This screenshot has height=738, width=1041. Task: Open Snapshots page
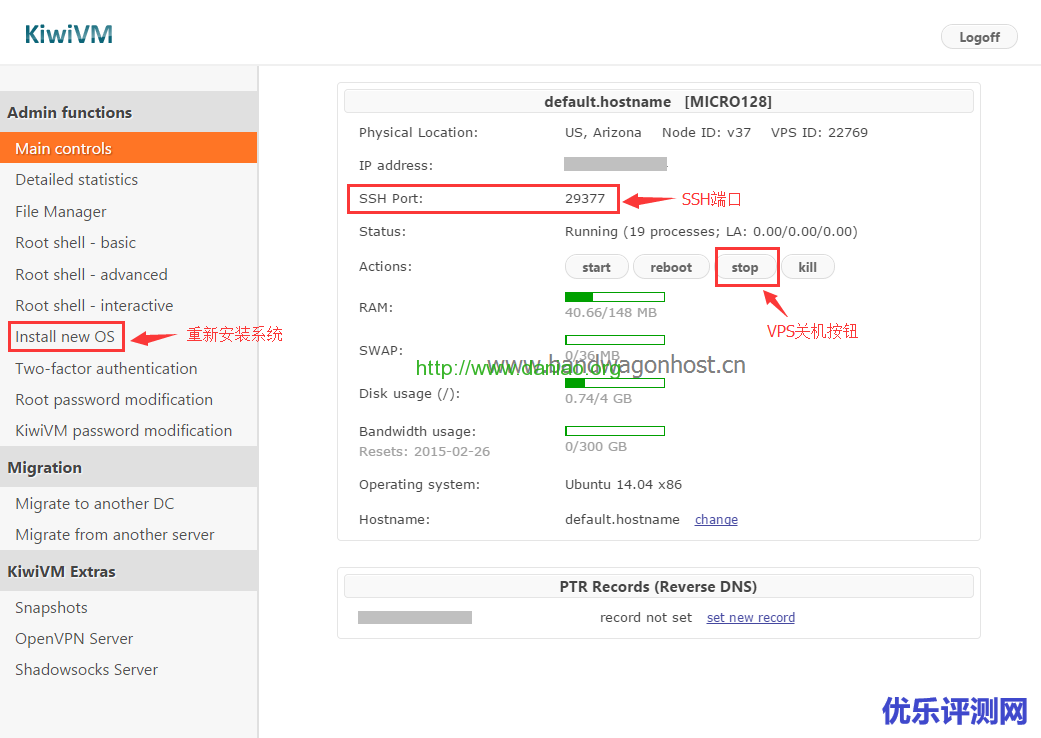(51, 608)
